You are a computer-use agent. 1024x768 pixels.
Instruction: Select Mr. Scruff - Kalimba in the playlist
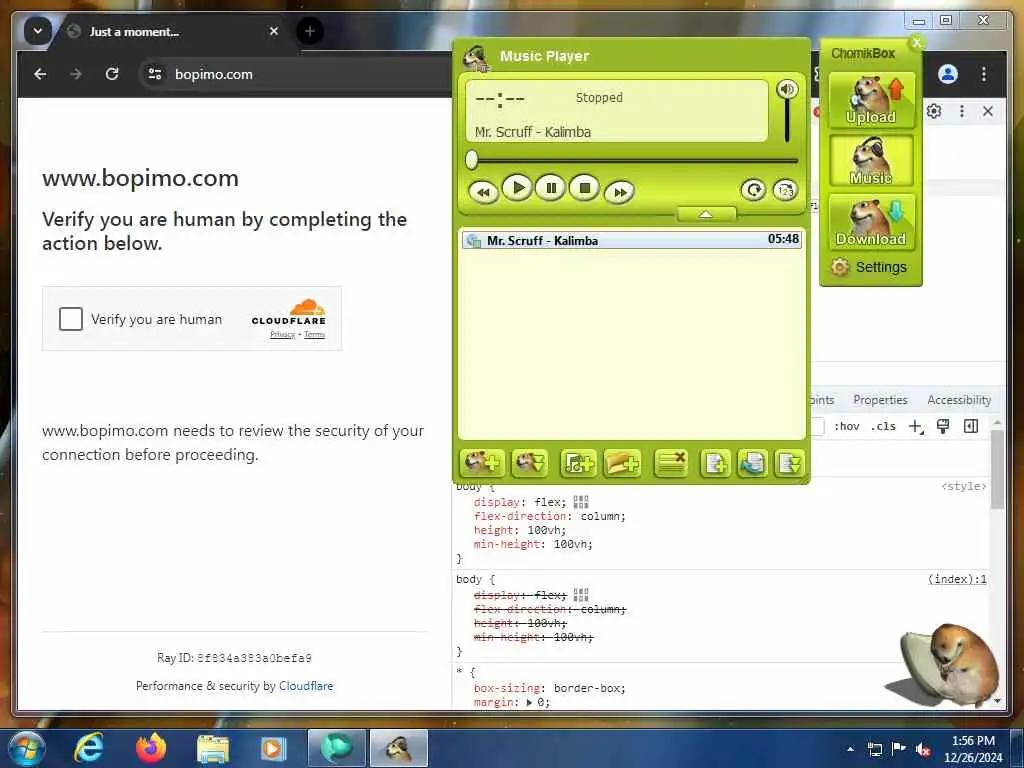[631, 240]
